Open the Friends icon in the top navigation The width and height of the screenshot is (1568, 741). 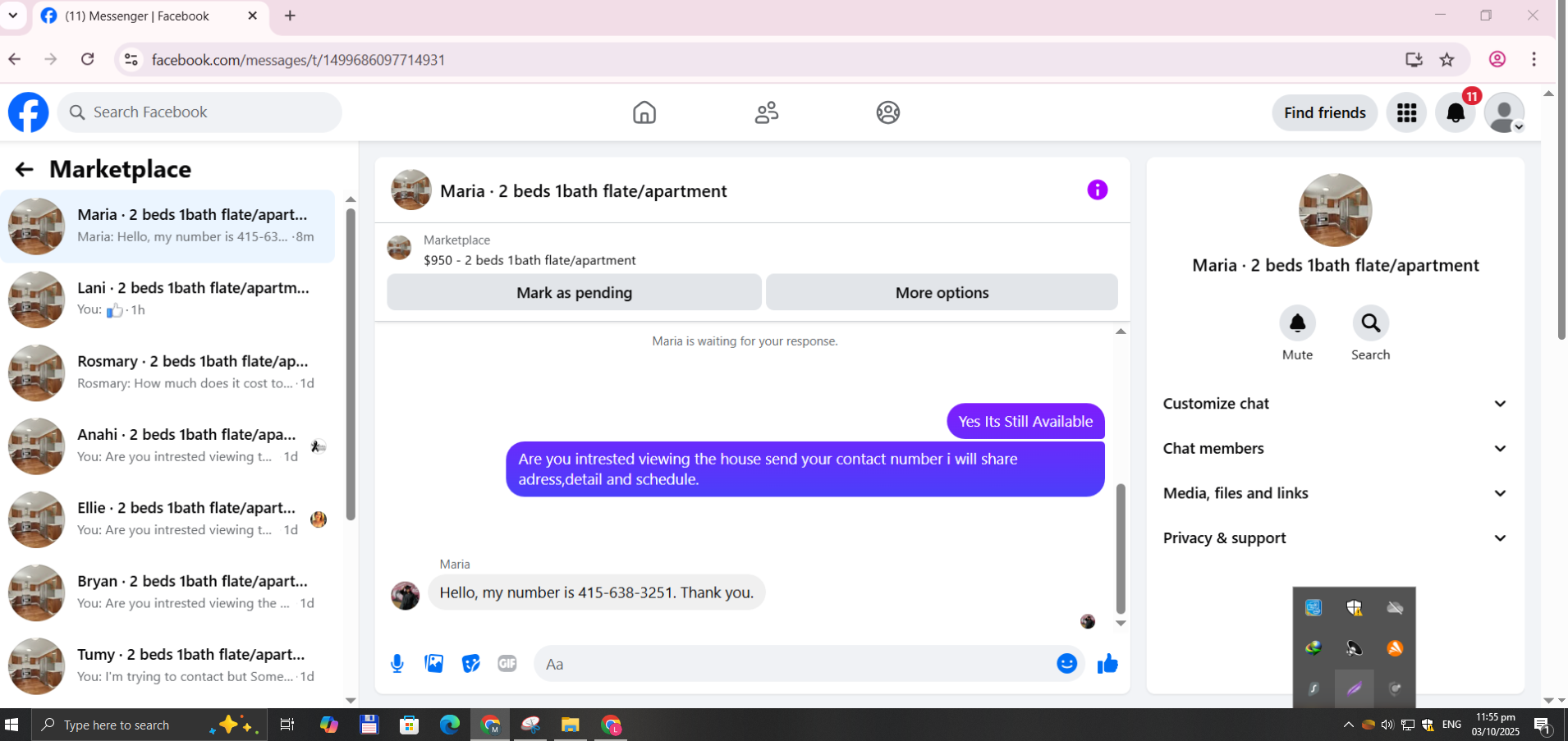pyautogui.click(x=767, y=112)
